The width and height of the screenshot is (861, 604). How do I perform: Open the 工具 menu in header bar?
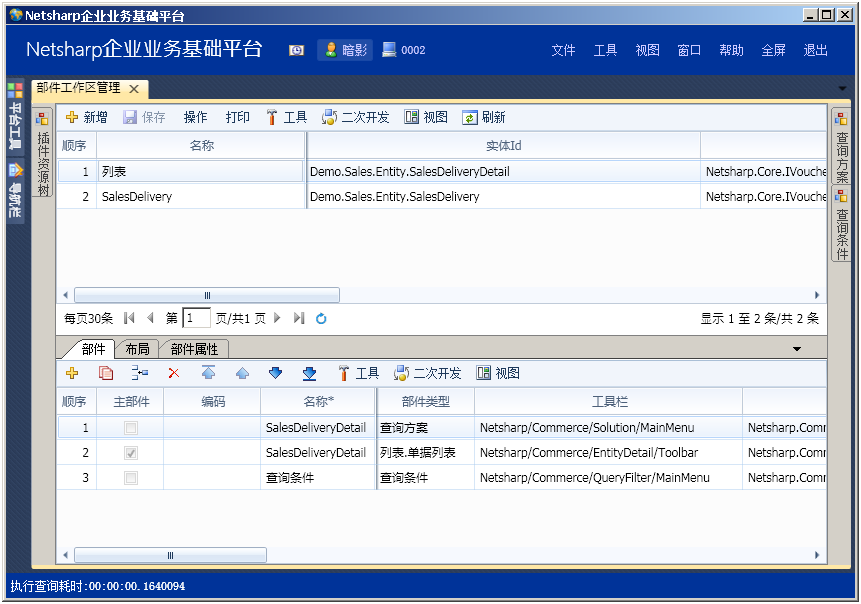(x=605, y=50)
